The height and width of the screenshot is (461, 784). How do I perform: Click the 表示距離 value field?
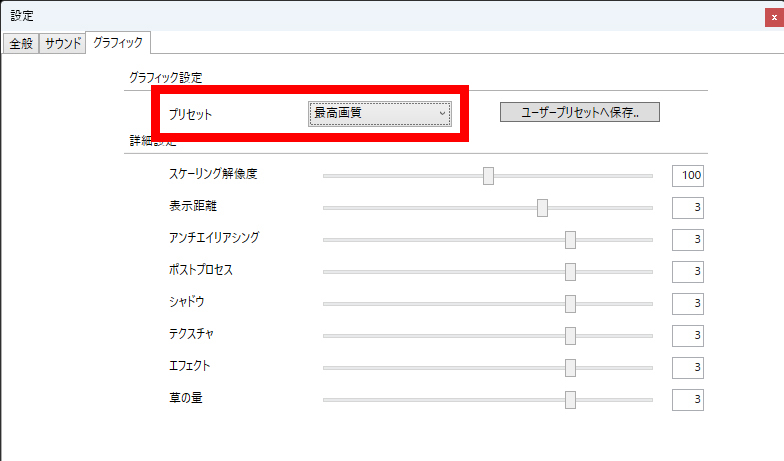click(x=688, y=208)
